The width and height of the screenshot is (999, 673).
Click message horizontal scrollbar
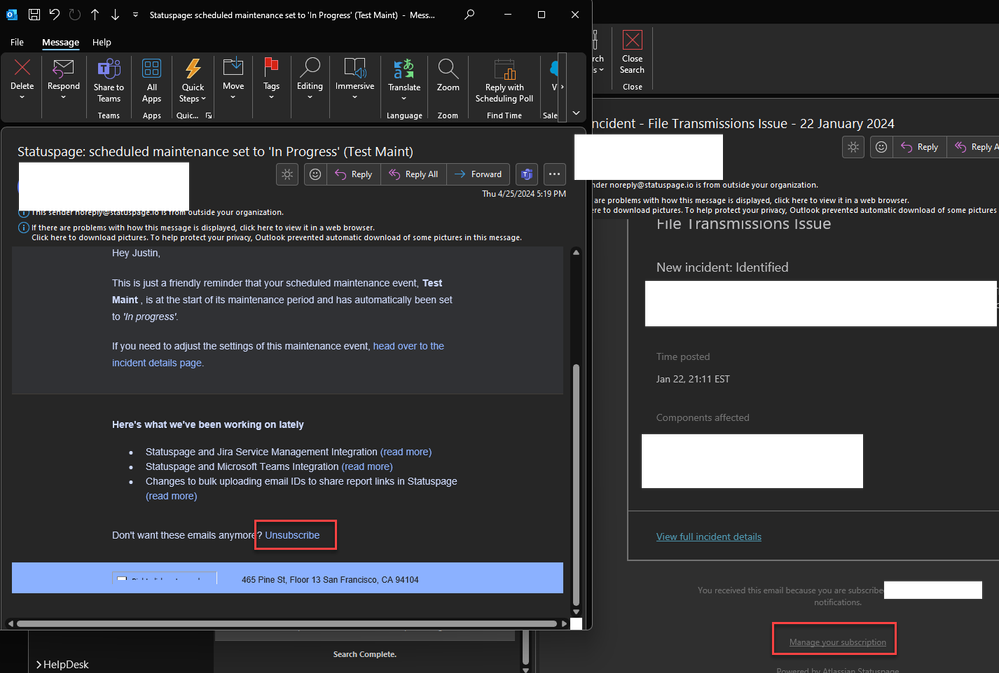[x=287, y=623]
